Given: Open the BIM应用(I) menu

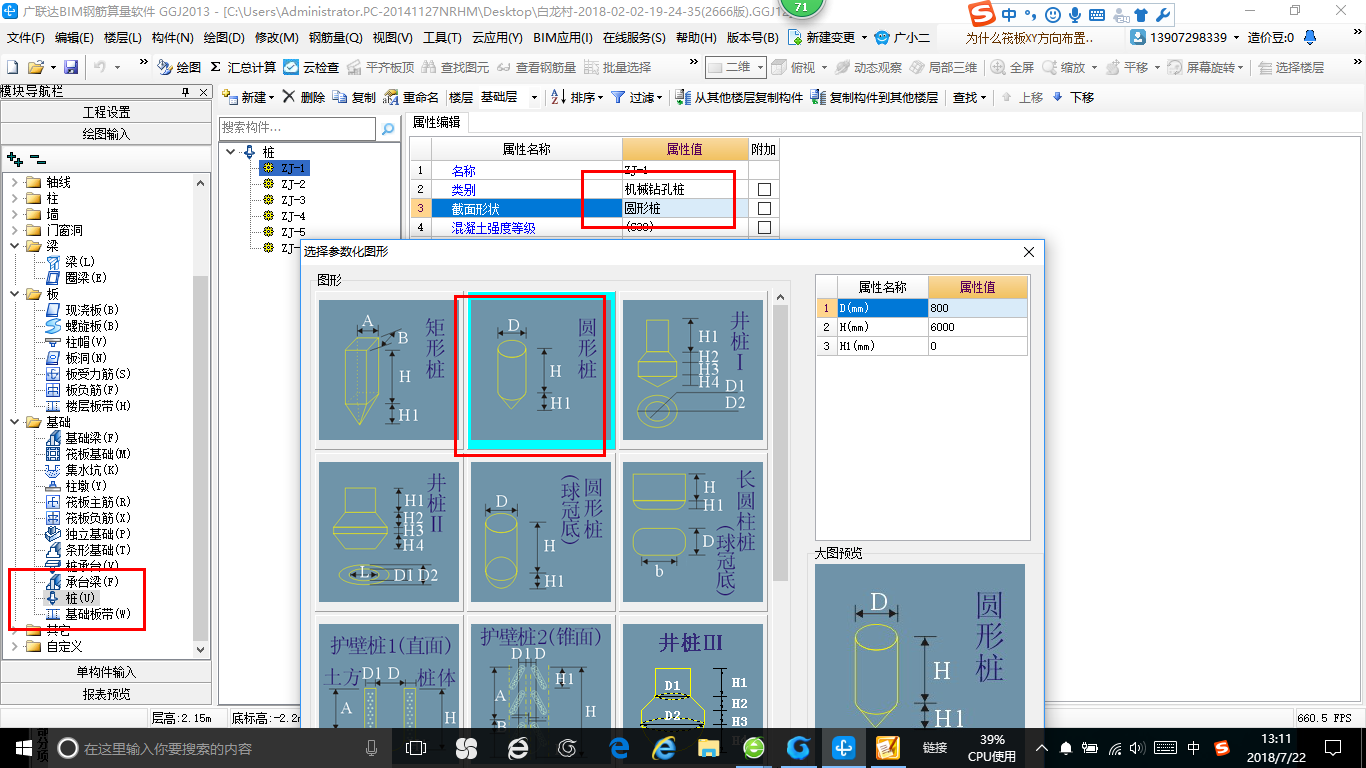Looking at the screenshot, I should [563, 38].
